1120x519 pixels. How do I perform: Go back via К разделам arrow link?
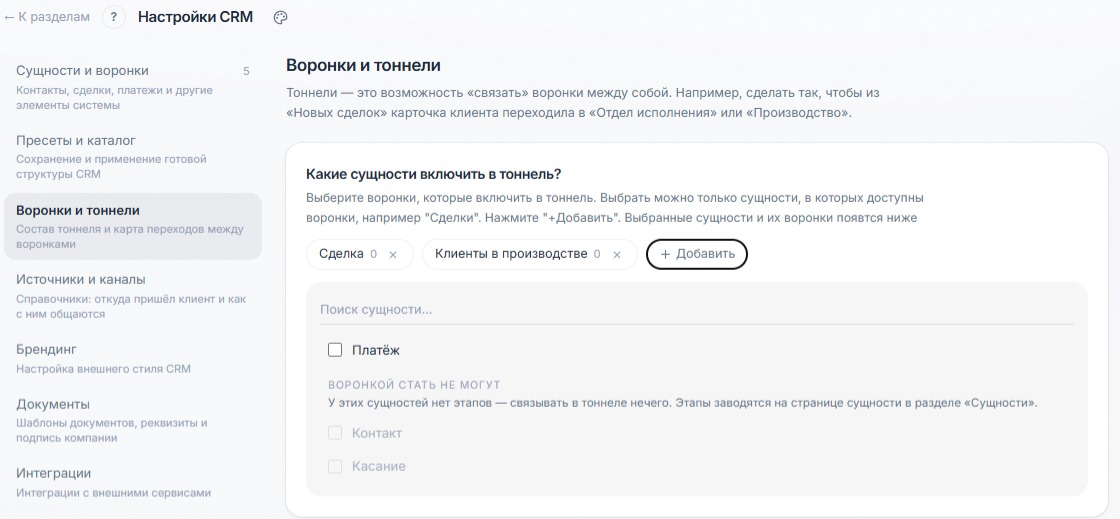pyautogui.click(x=47, y=17)
